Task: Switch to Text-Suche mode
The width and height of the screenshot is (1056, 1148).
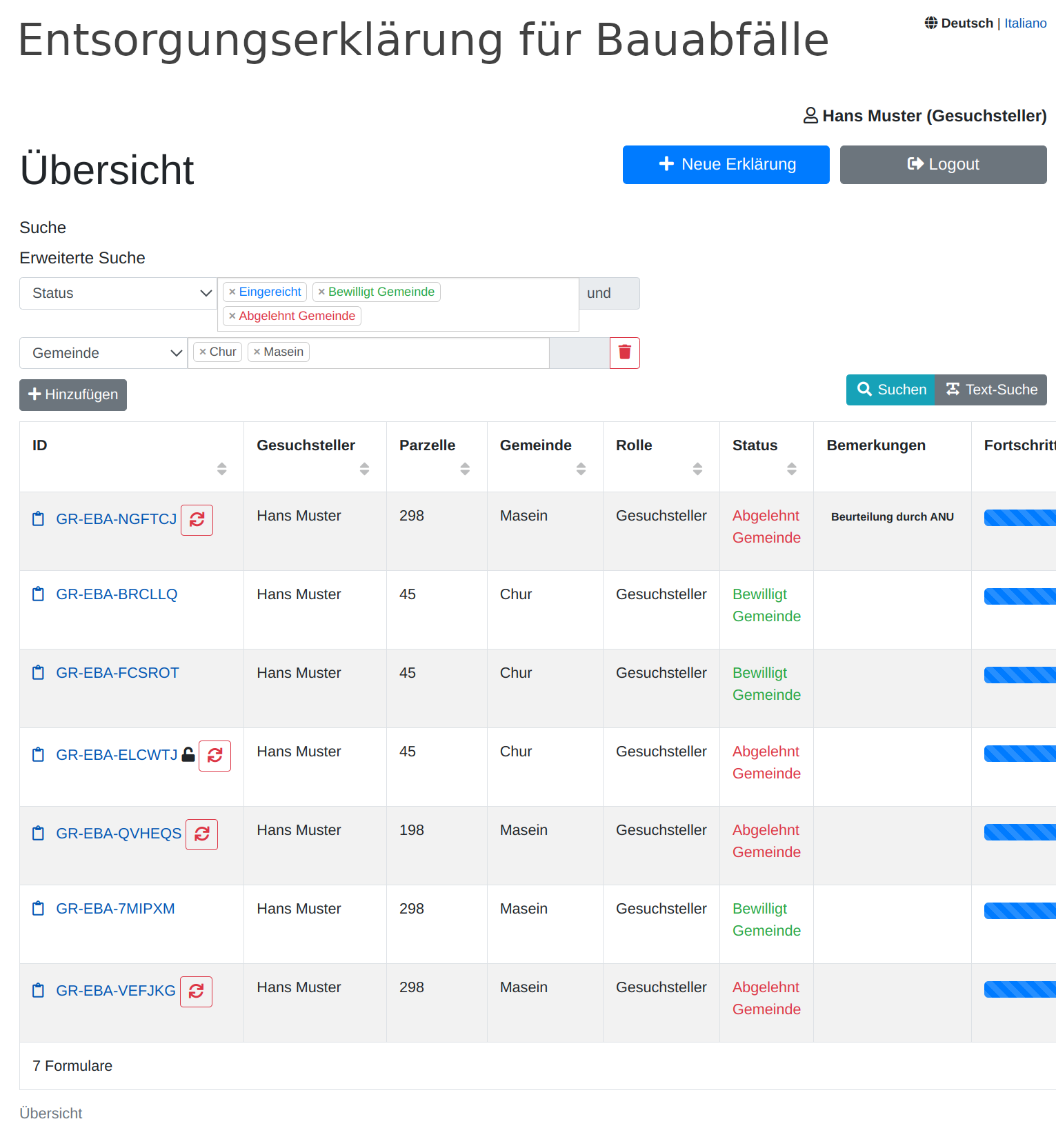Action: coord(991,390)
